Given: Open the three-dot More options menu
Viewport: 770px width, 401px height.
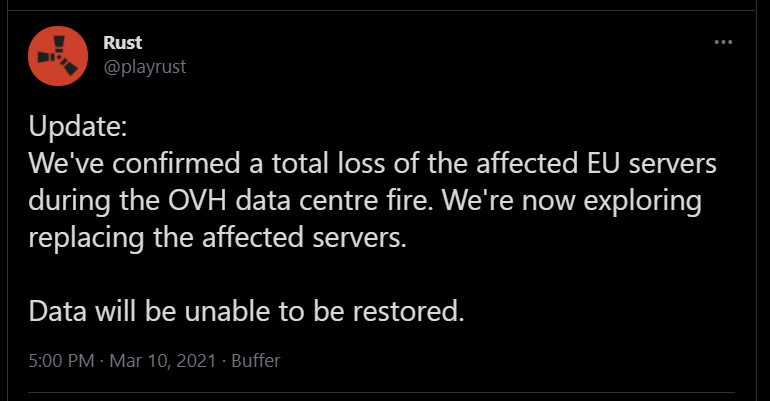Looking at the screenshot, I should click(x=723, y=42).
